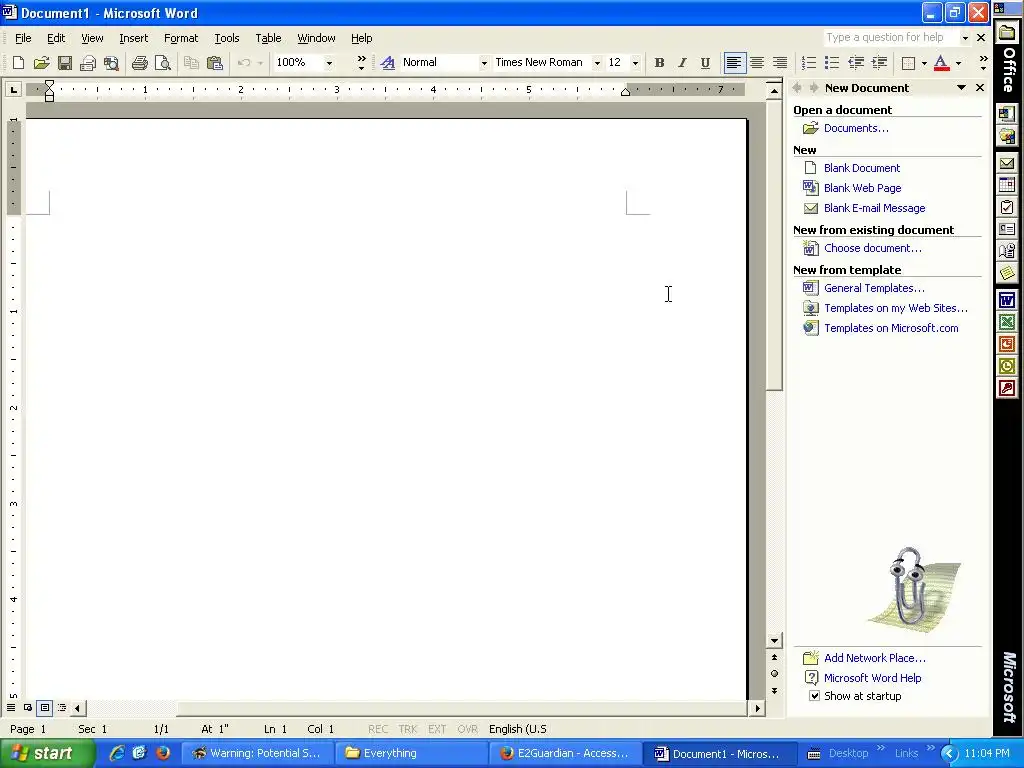Click the Copy toolbar icon
The width and height of the screenshot is (1024, 768).
[x=191, y=63]
